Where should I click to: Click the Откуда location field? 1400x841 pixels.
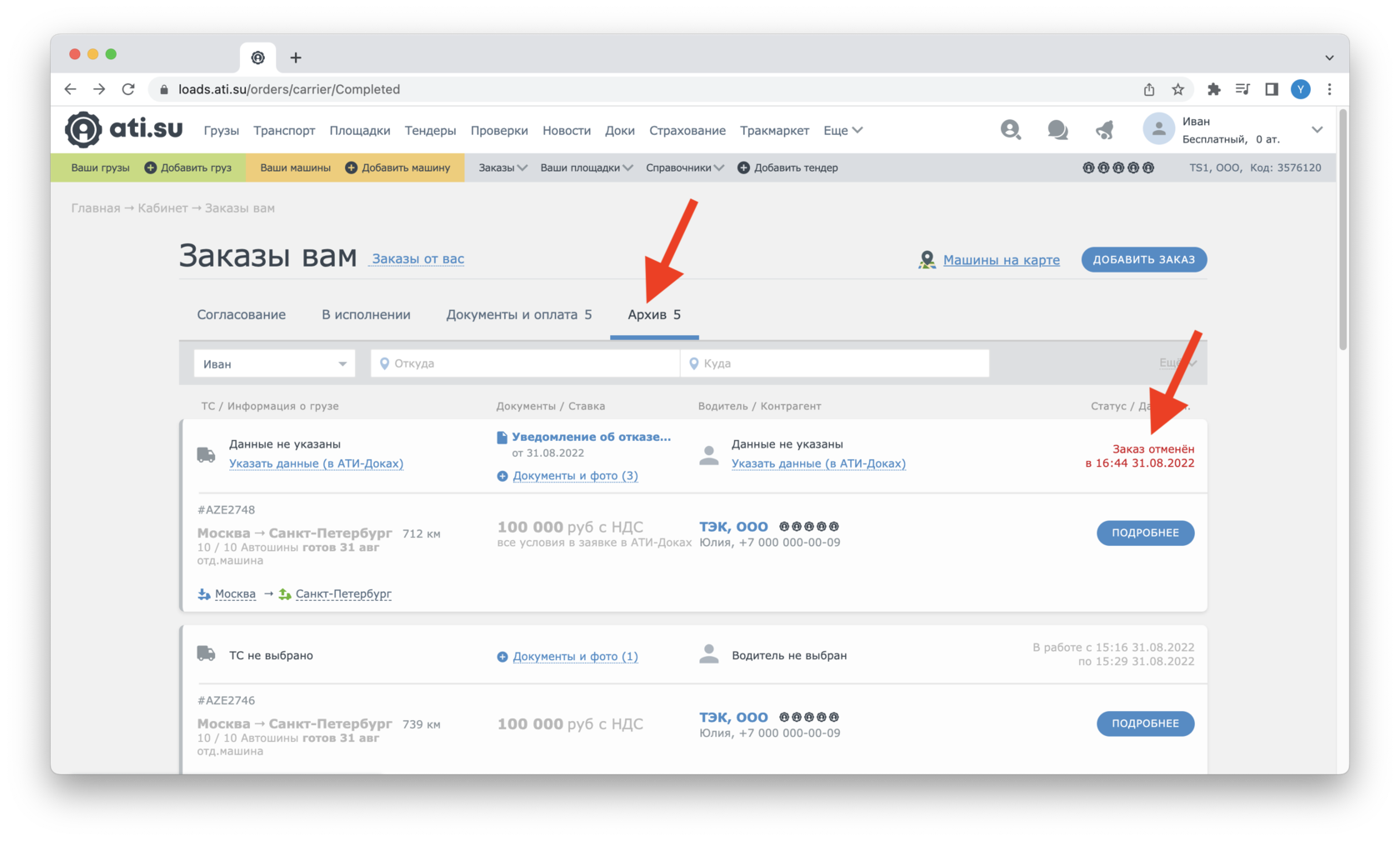(526, 363)
